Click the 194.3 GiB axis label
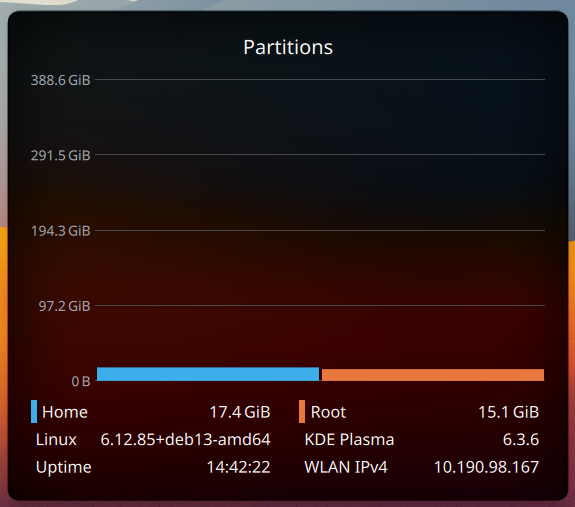The height and width of the screenshot is (507, 575). coord(61,231)
